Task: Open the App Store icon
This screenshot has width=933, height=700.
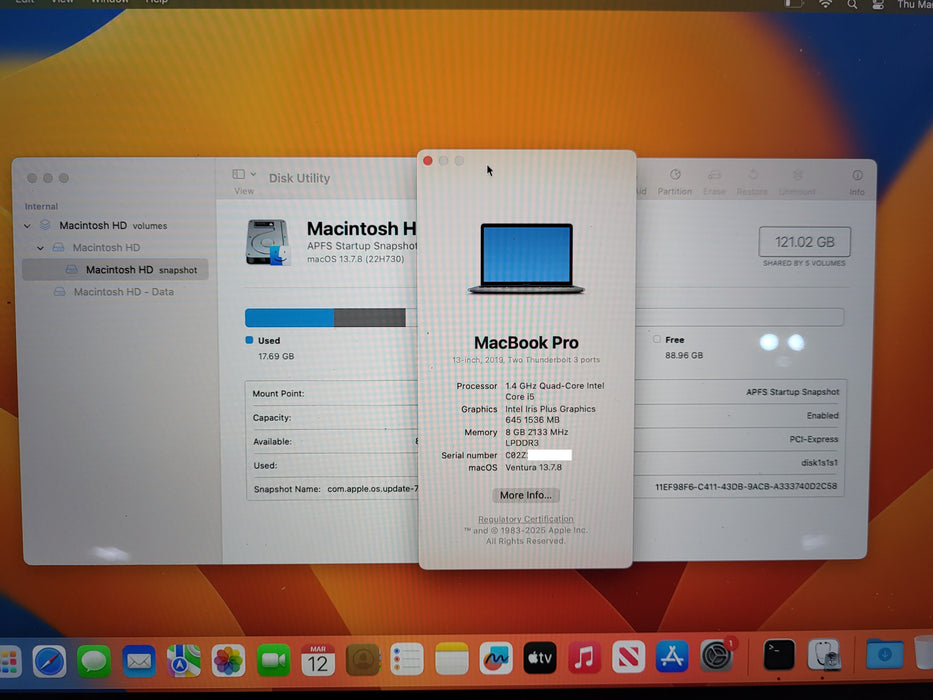Action: (x=672, y=656)
